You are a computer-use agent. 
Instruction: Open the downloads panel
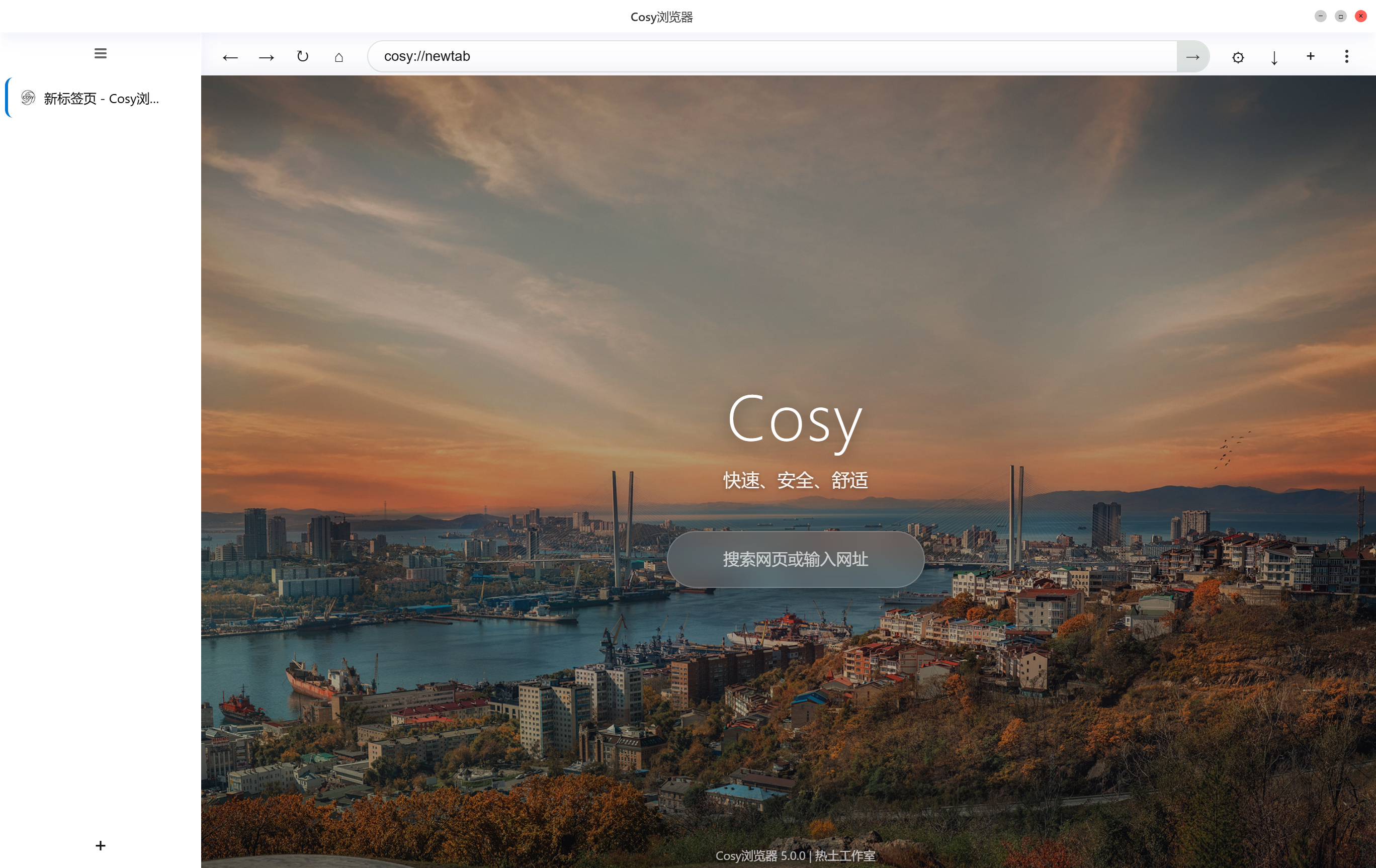coord(1274,57)
